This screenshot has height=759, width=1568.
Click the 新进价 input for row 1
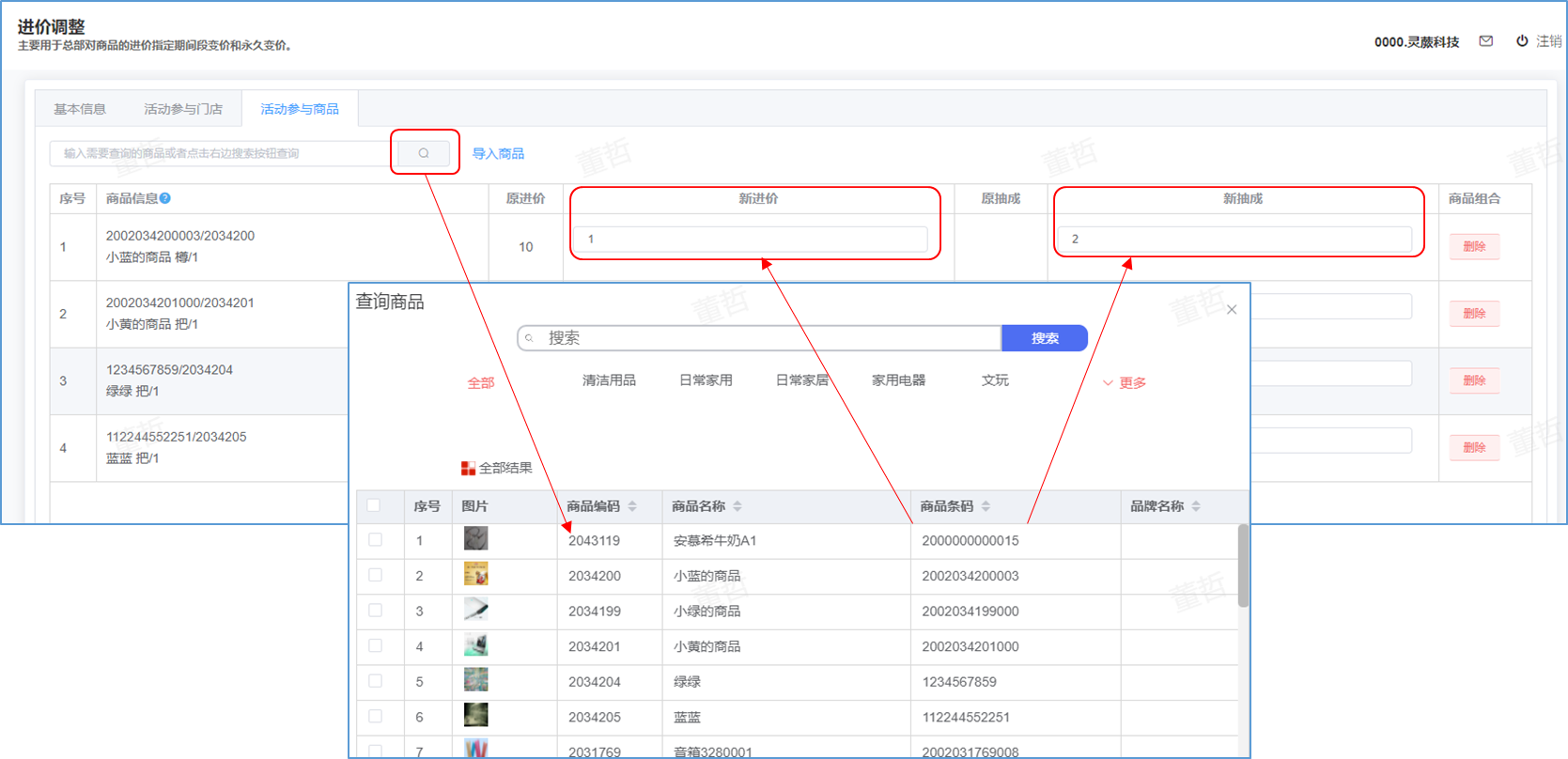point(750,239)
